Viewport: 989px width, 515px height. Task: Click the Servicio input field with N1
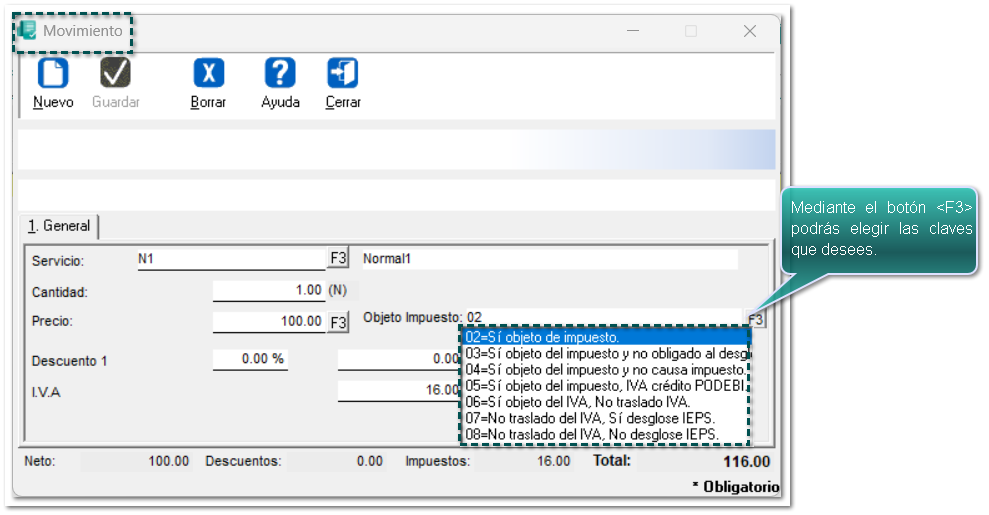pos(230,259)
